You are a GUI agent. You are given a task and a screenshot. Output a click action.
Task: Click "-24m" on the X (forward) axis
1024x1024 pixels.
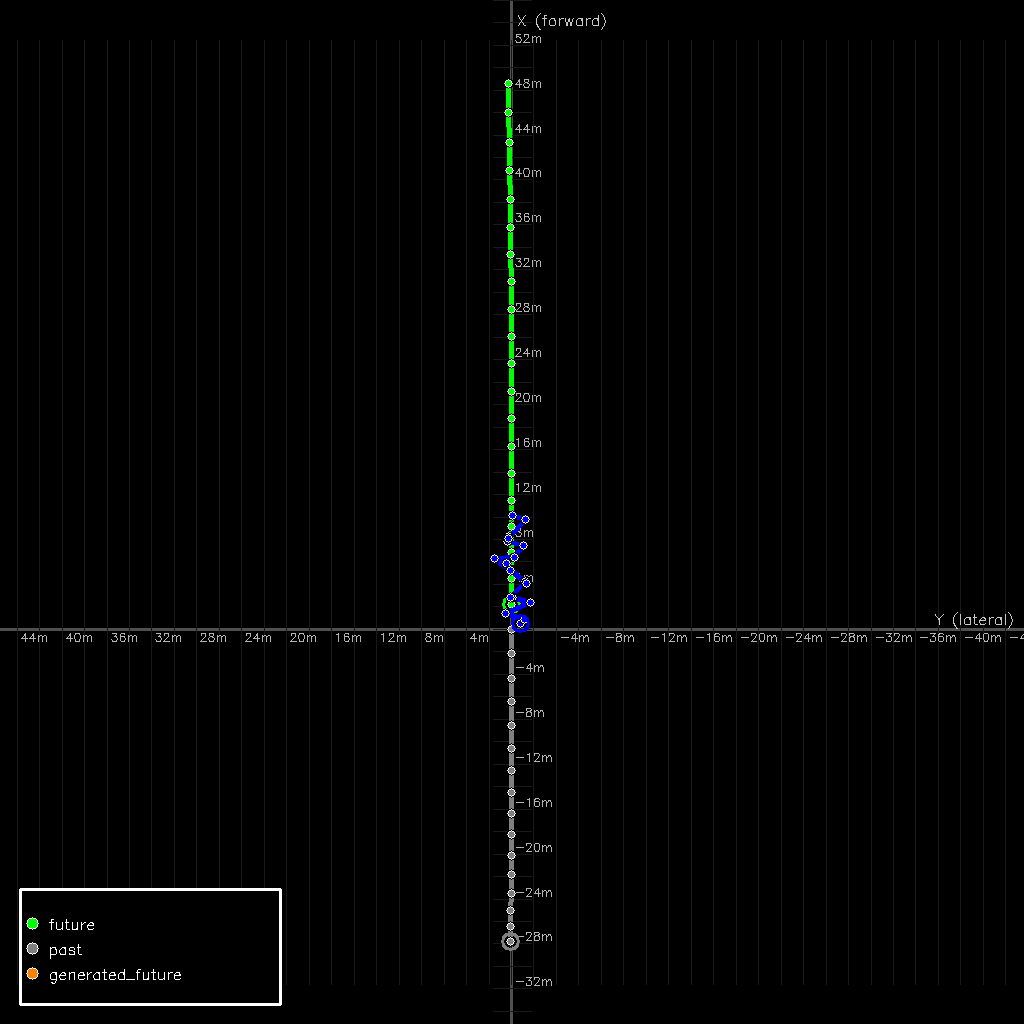(534, 893)
